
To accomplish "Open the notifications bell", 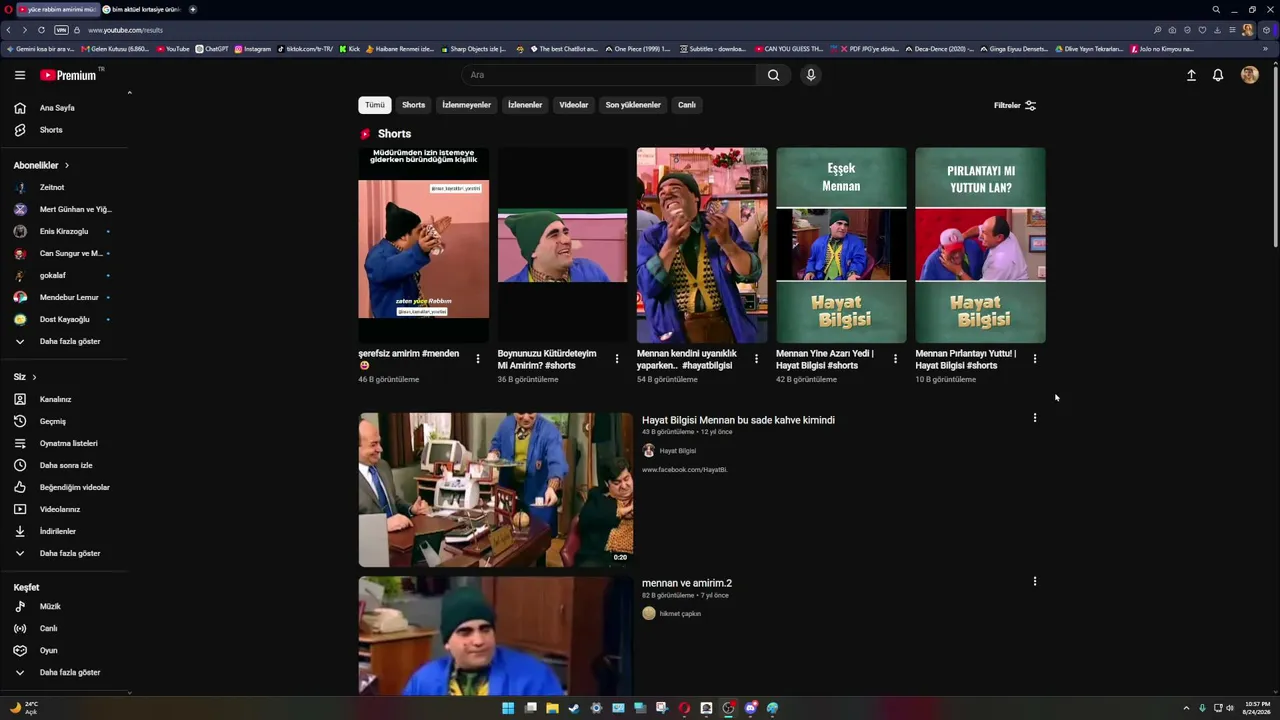I will pyautogui.click(x=1218, y=75).
